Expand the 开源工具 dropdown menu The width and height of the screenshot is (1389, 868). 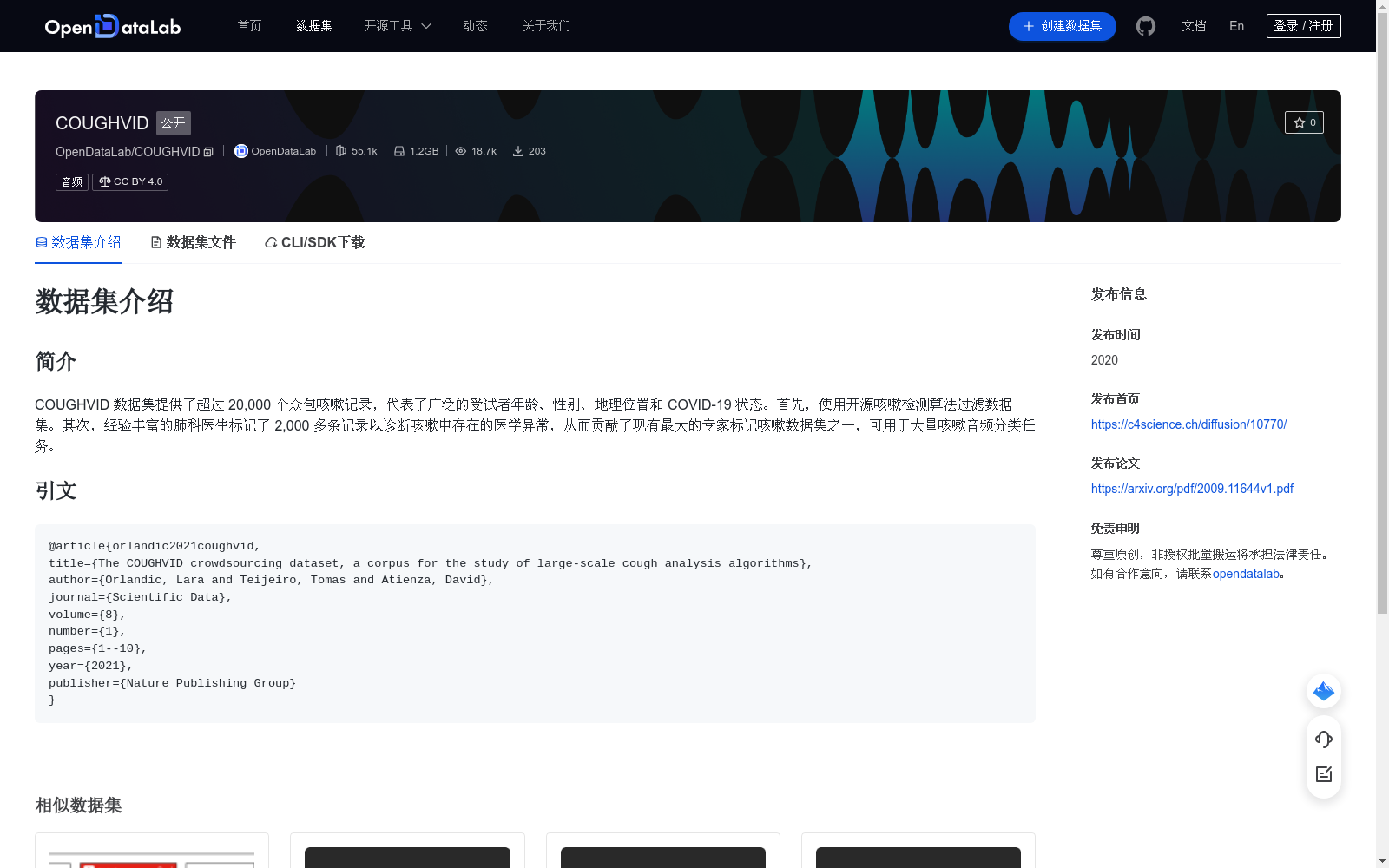398,26
